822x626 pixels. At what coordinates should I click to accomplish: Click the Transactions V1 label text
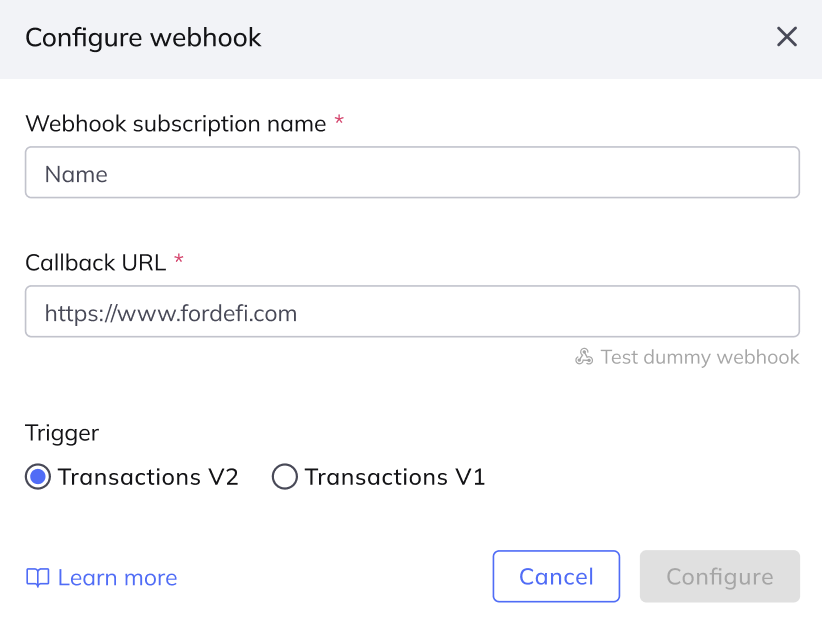pyautogui.click(x=395, y=477)
